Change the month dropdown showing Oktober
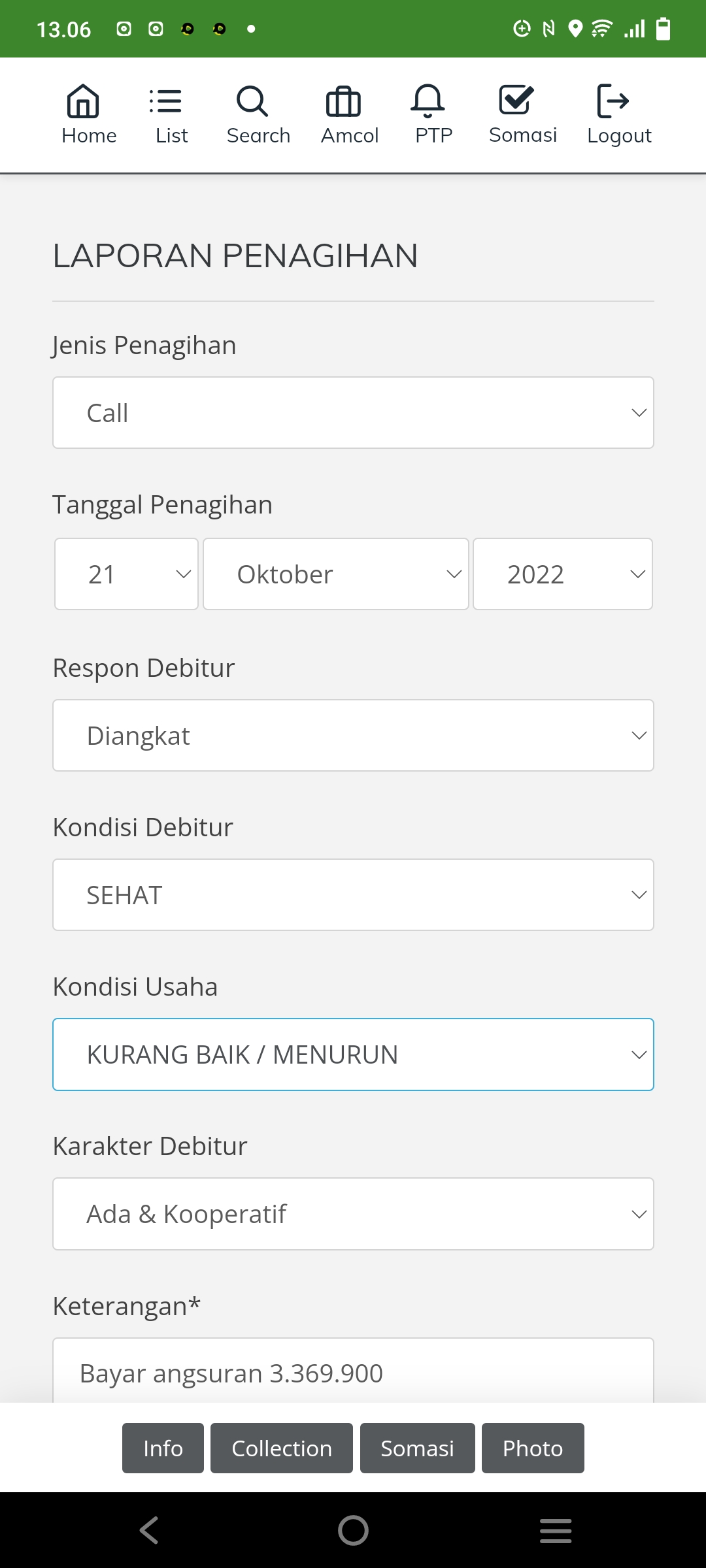Screen dimensions: 706x1568 pyautogui.click(x=336, y=574)
